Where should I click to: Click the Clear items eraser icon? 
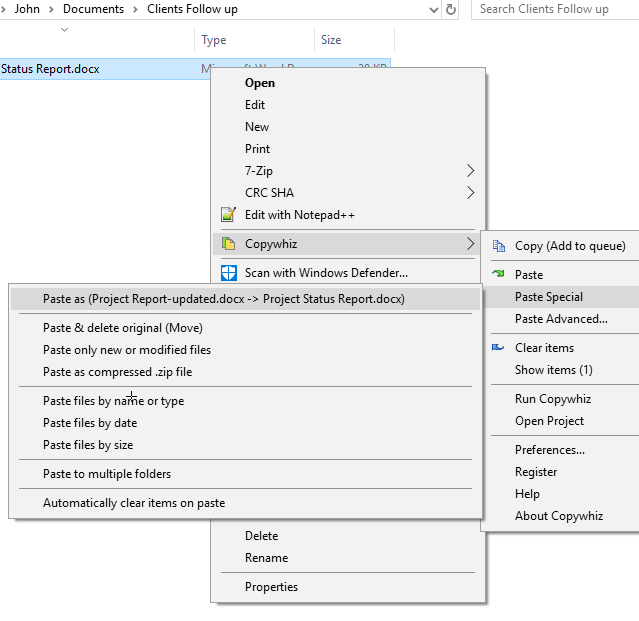click(498, 348)
